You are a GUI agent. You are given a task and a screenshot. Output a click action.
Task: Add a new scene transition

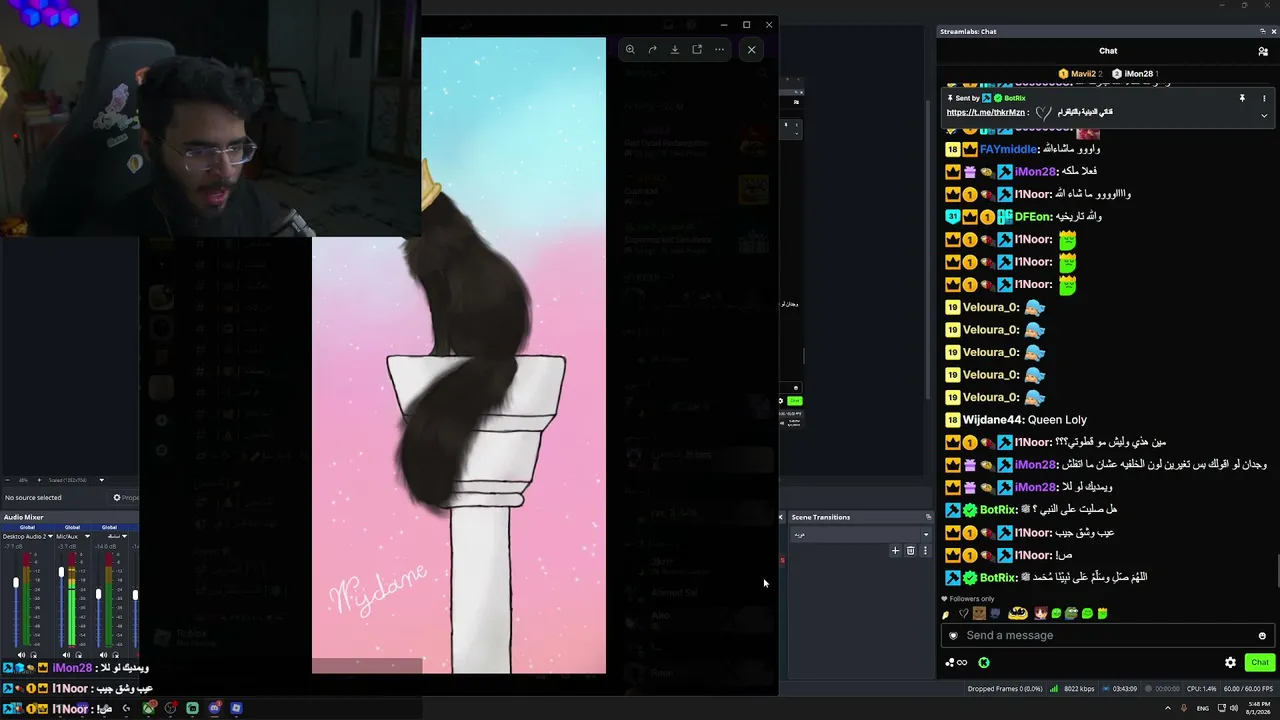coord(895,551)
